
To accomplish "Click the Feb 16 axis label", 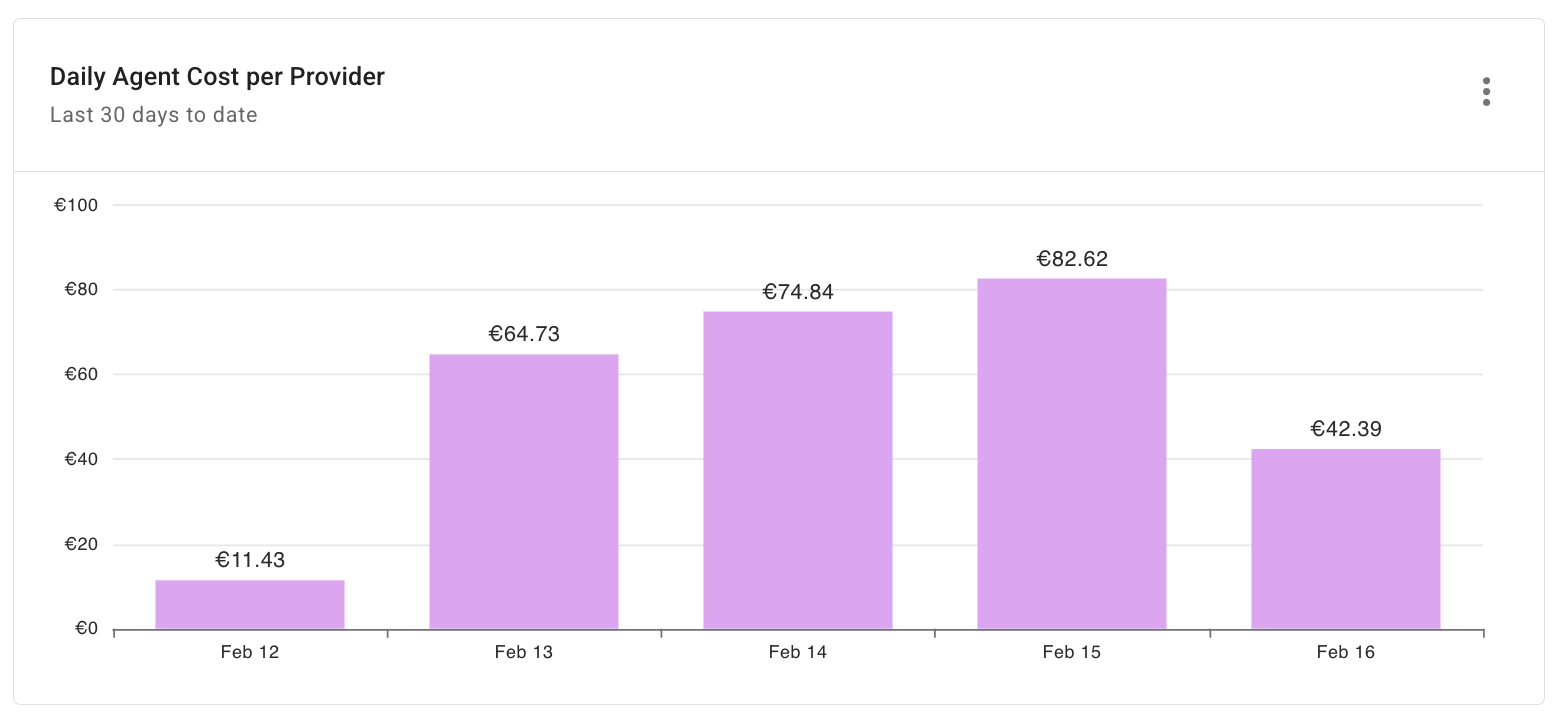I will [x=1345, y=651].
